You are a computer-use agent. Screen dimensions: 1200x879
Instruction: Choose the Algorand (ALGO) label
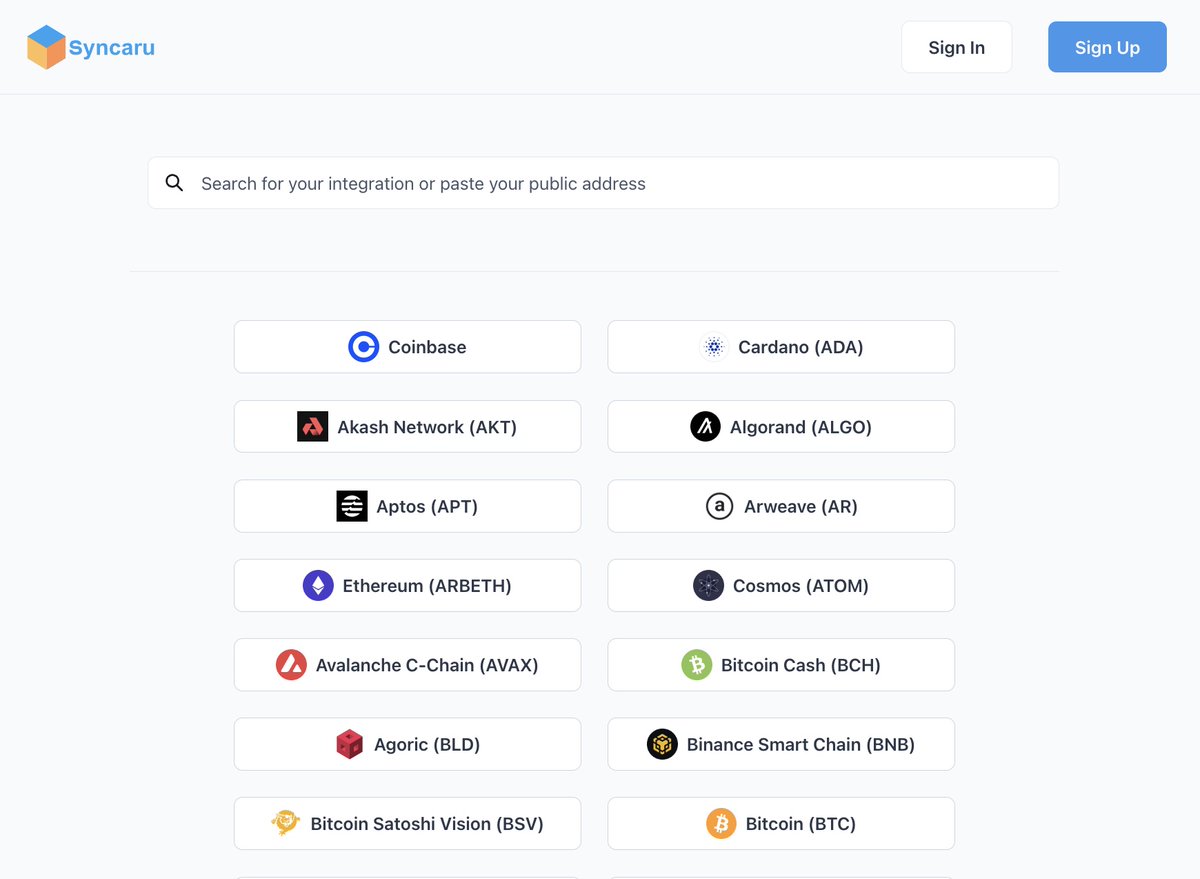800,427
